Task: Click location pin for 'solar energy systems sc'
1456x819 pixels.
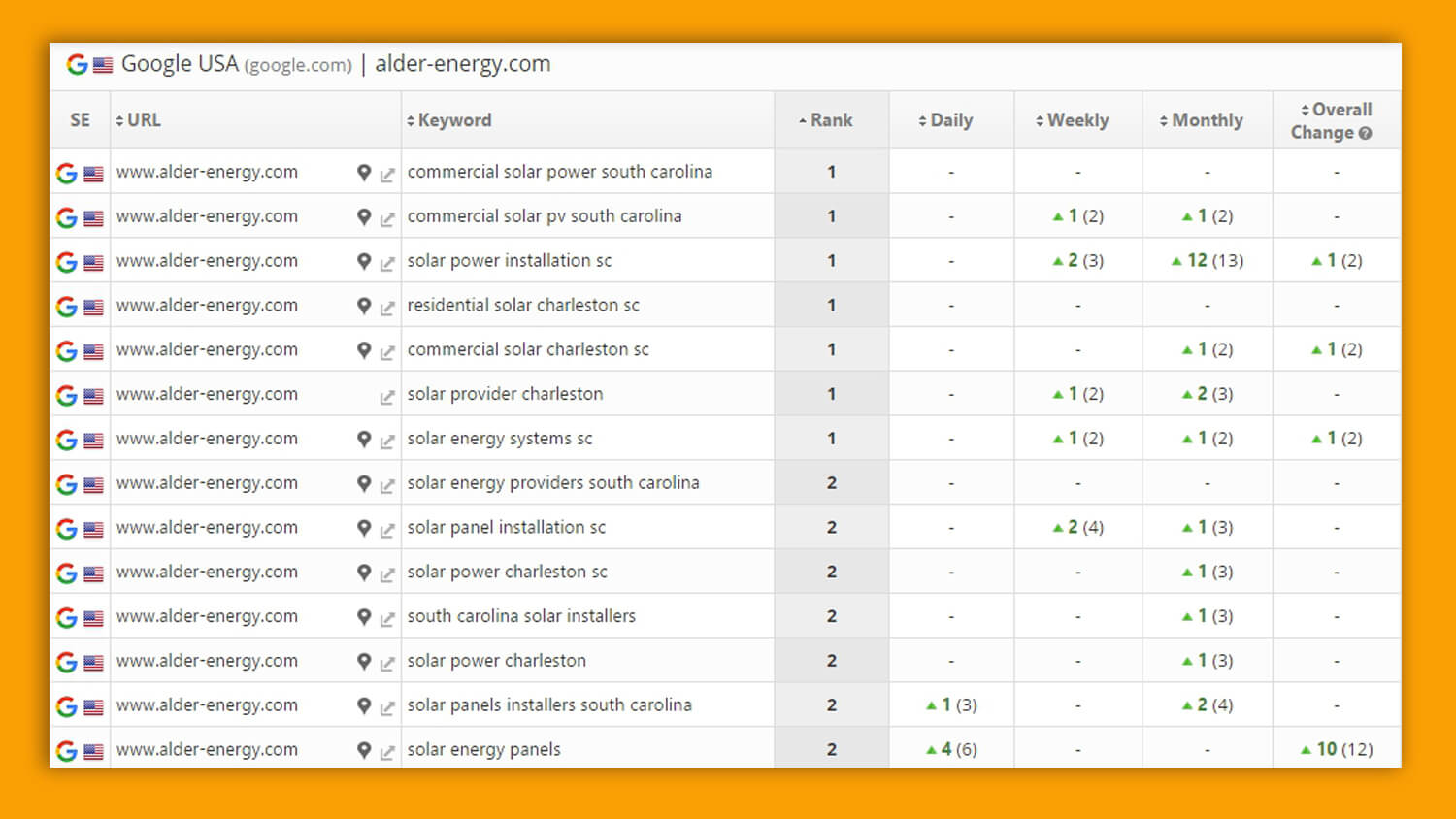Action: 364,440
